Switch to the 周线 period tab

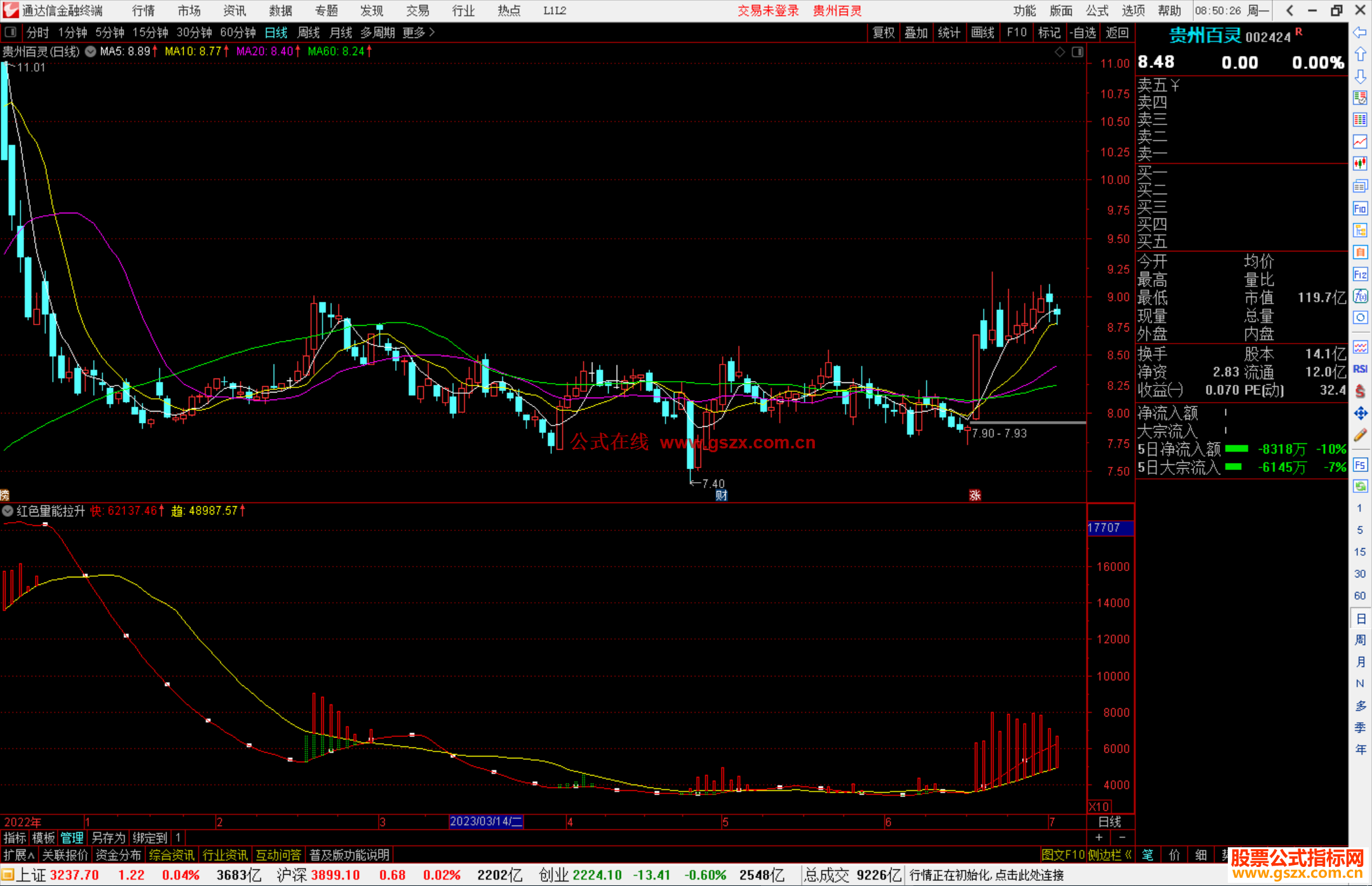(x=309, y=32)
